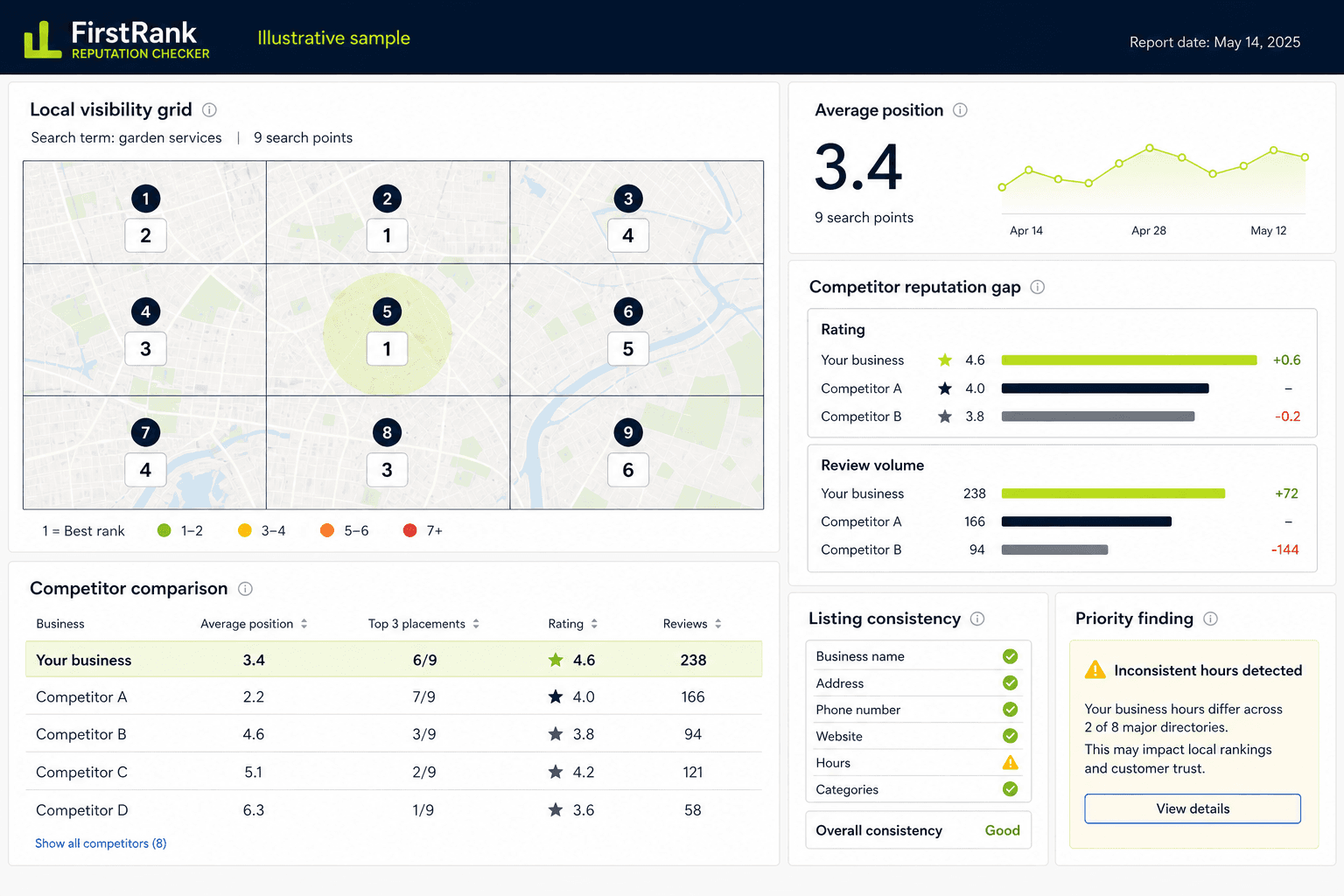
Task: Click the 6/9 top placements cell
Action: 424,660
